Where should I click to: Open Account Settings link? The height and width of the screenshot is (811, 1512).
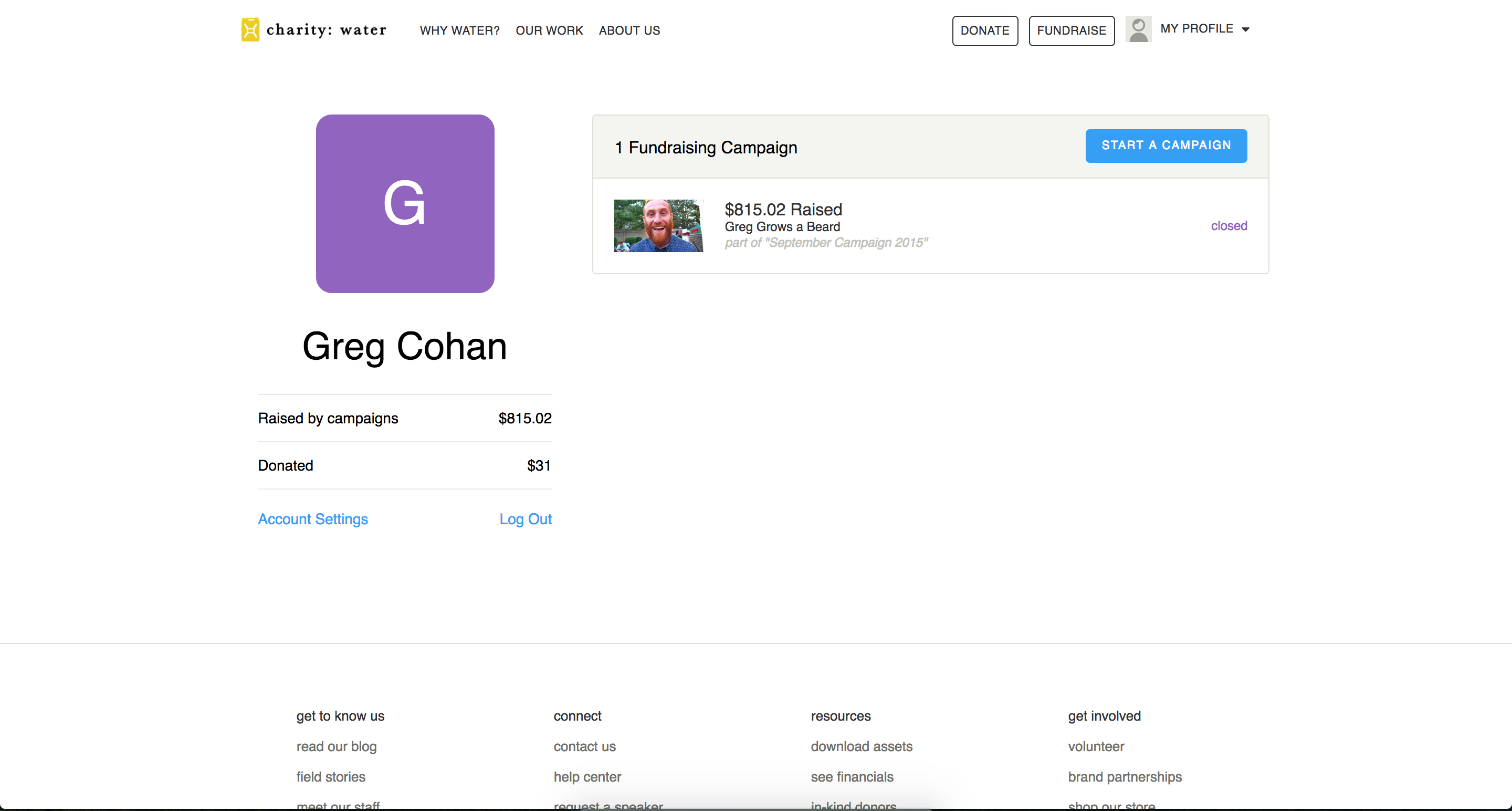click(x=313, y=519)
